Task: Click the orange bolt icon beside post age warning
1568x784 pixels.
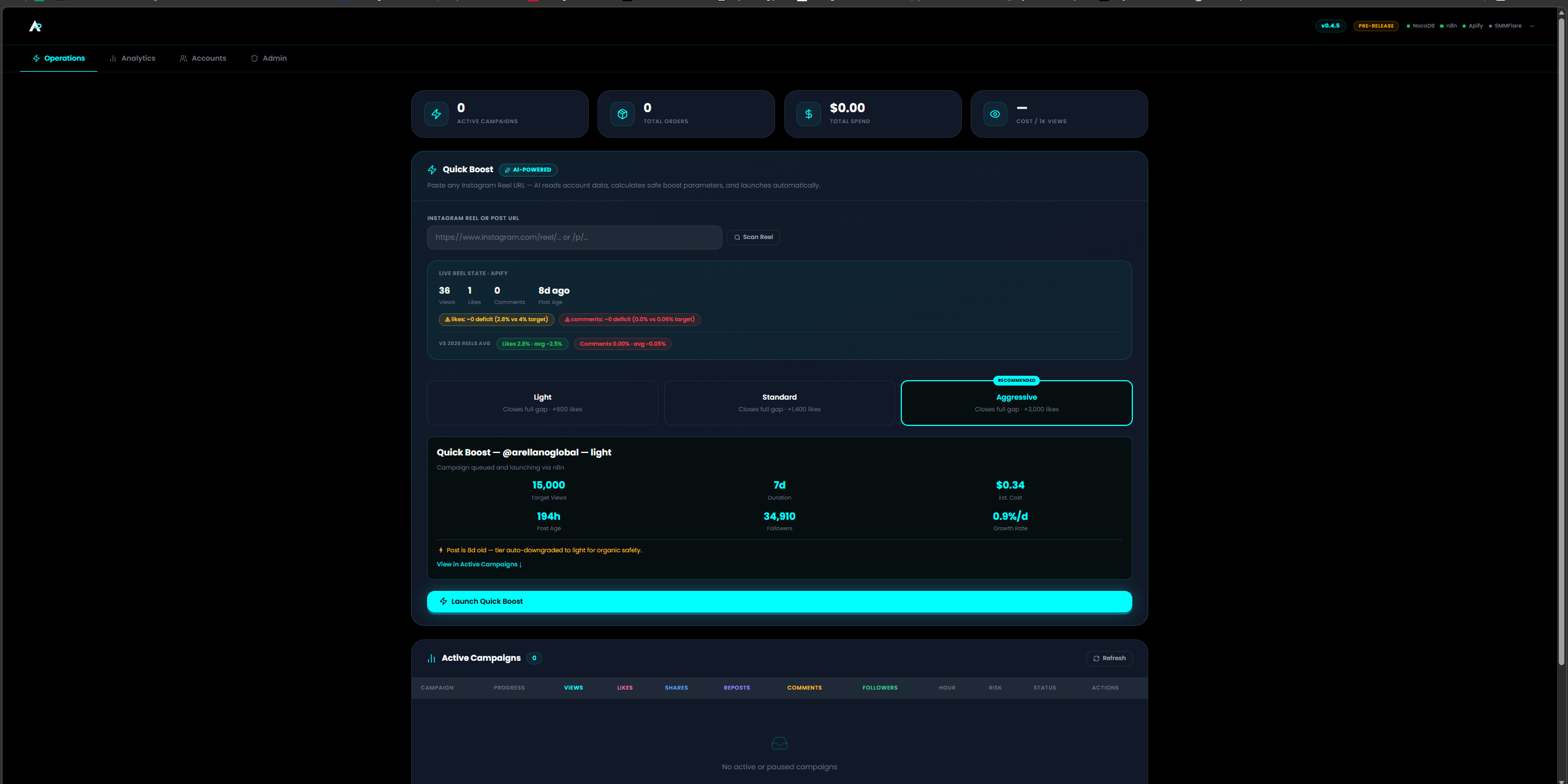Action: coord(441,550)
